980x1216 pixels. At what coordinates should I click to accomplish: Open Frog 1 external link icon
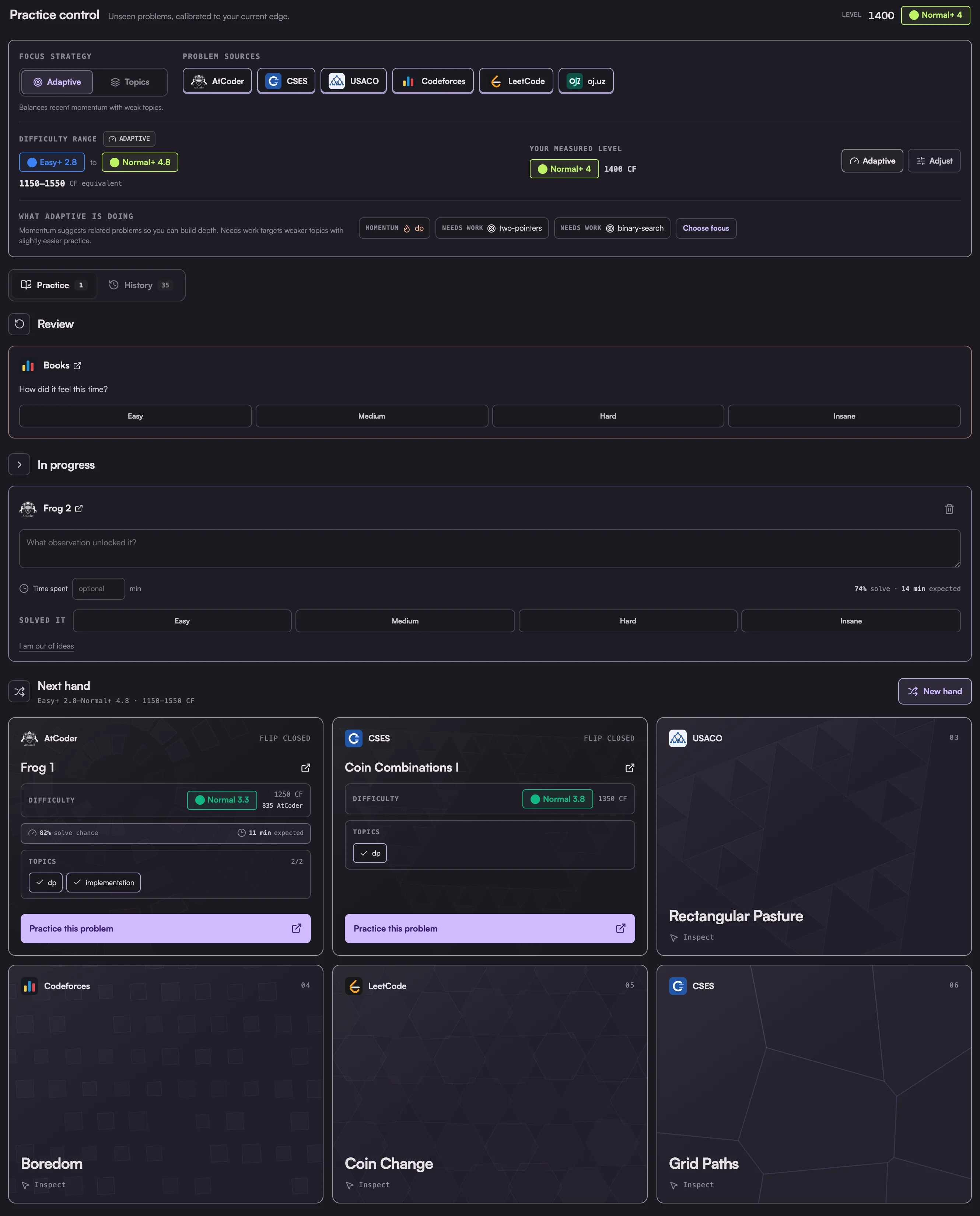tap(305, 768)
